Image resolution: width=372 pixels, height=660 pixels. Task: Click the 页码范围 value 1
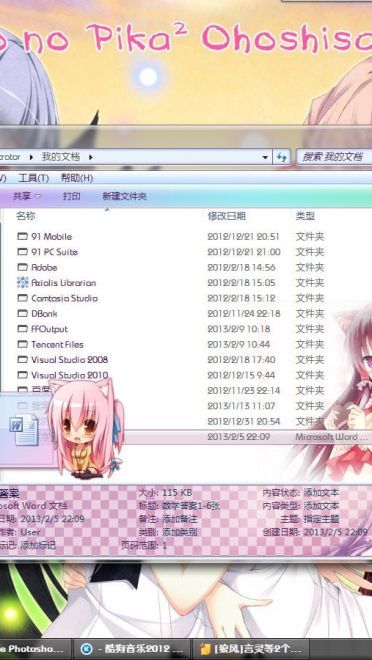click(165, 546)
